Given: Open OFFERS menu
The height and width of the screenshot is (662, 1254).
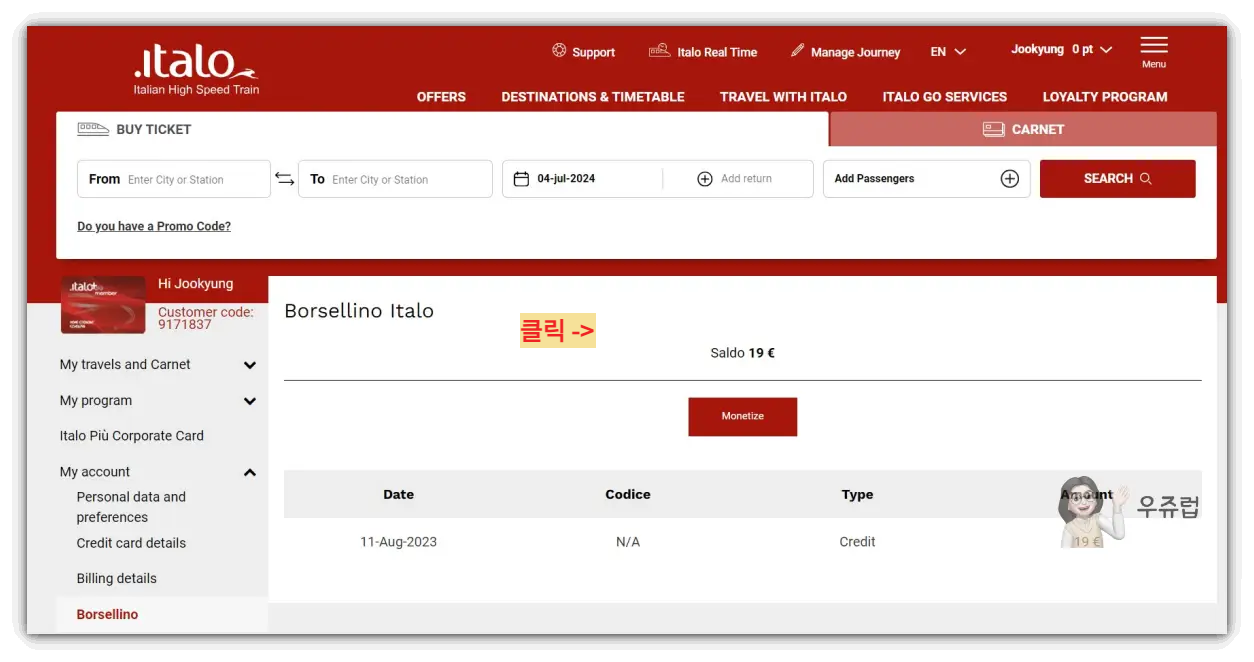Looking at the screenshot, I should tap(441, 97).
